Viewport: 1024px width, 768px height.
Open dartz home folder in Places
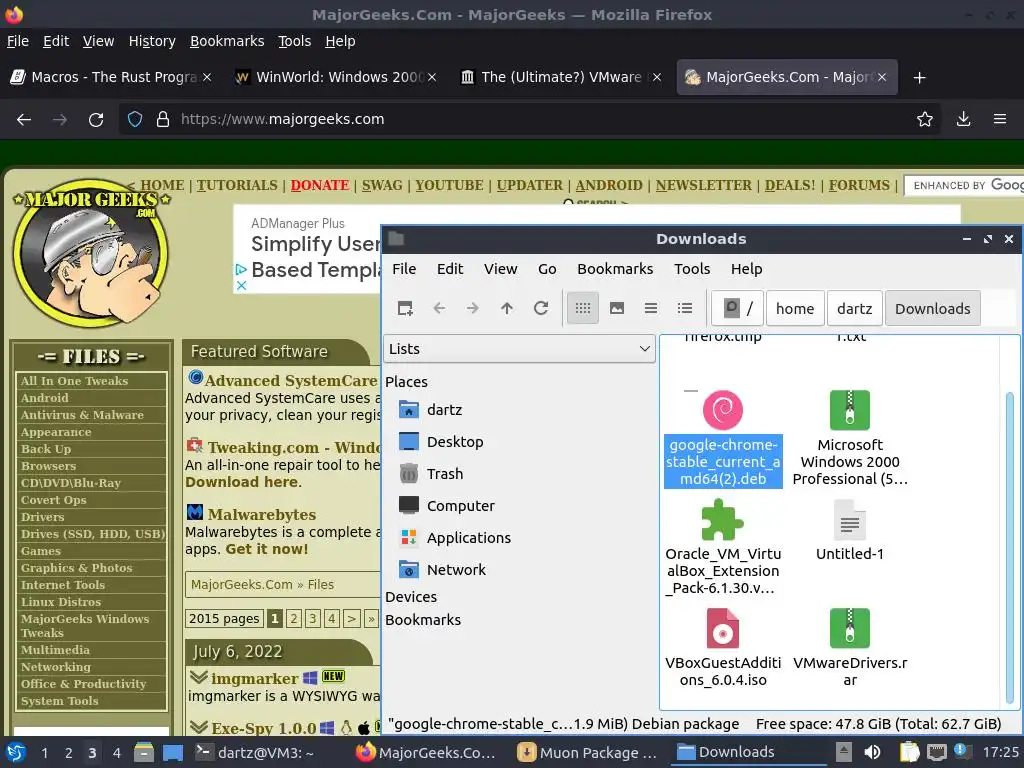pos(444,409)
